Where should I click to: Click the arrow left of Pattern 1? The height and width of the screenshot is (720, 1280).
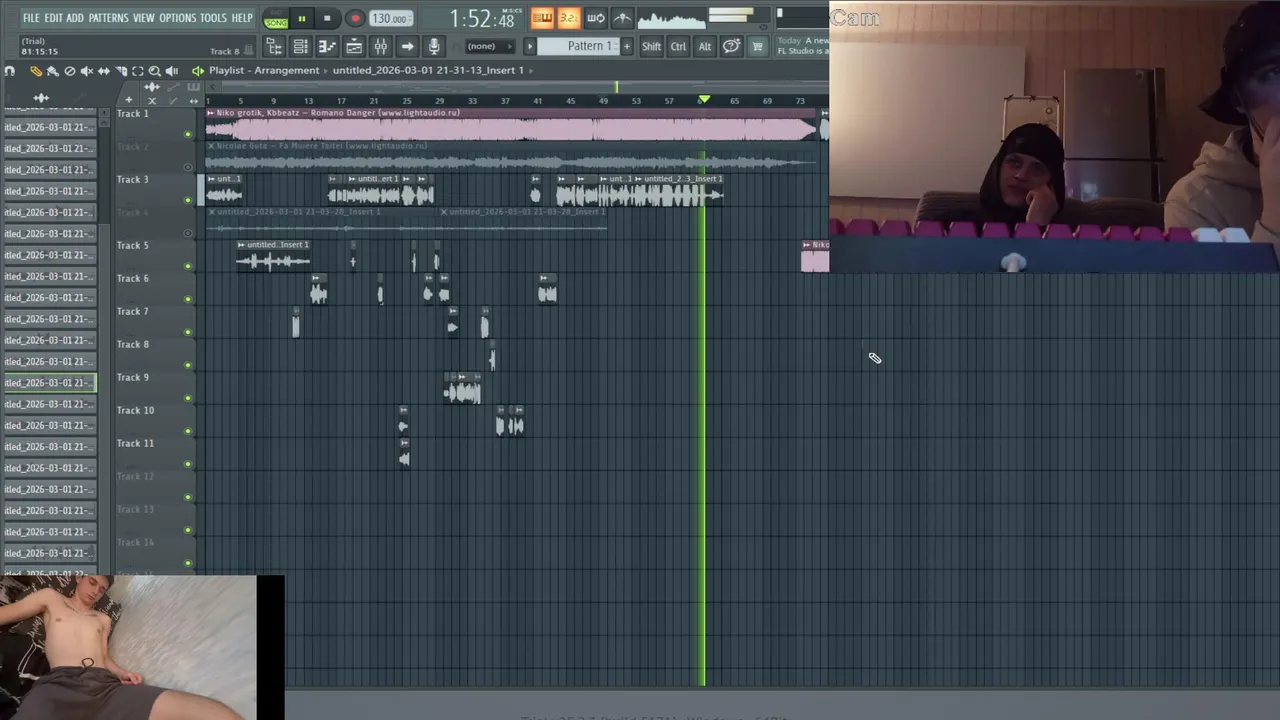[530, 46]
